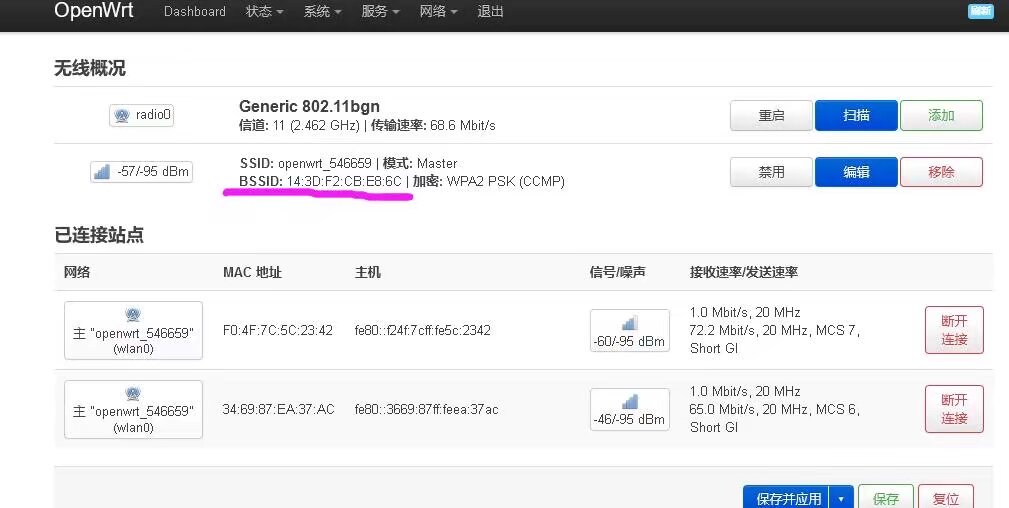Open the Dashboard menu item
The image size is (1009, 508).
coord(194,12)
